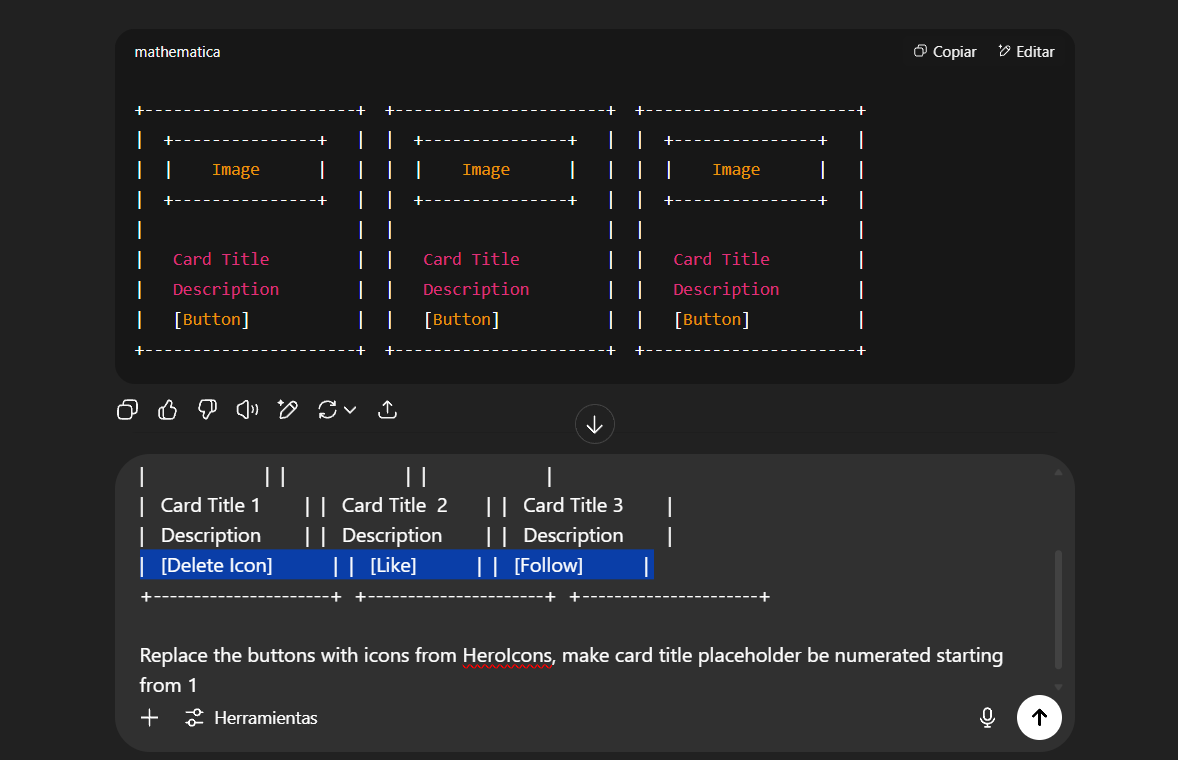Click the 'mathematica' code language label
This screenshot has height=760, width=1178.
(177, 52)
